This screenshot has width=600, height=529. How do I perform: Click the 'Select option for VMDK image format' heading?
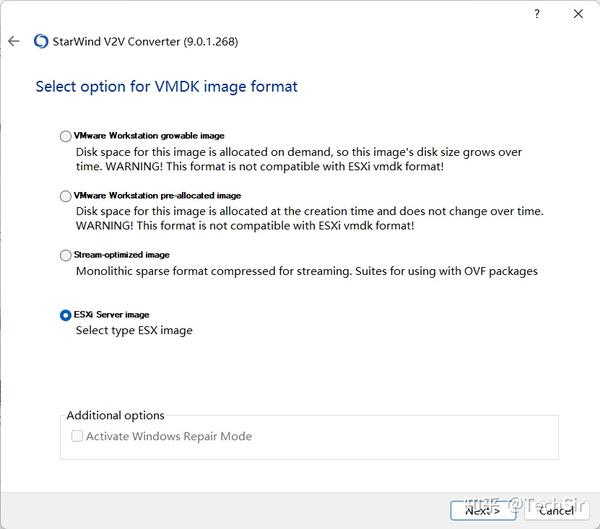(x=166, y=87)
